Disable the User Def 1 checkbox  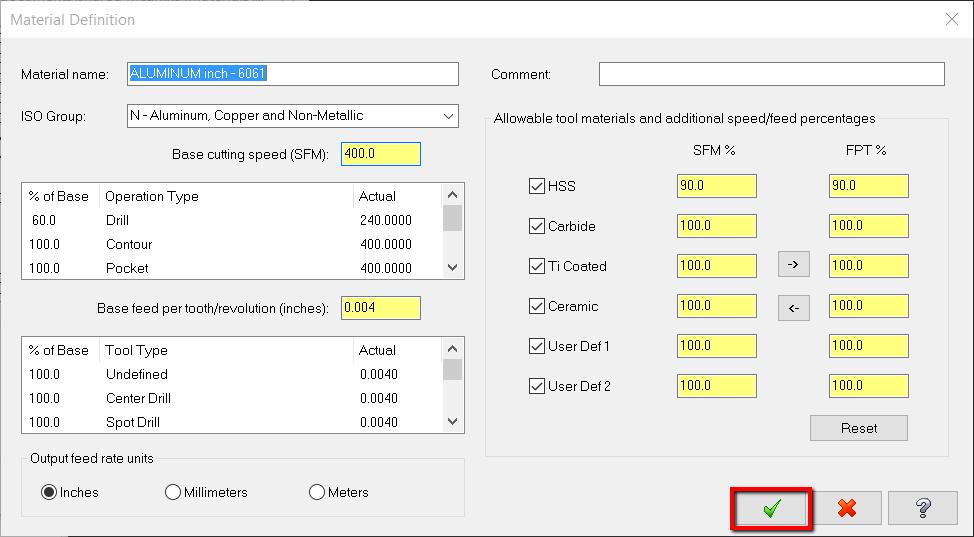click(537, 346)
